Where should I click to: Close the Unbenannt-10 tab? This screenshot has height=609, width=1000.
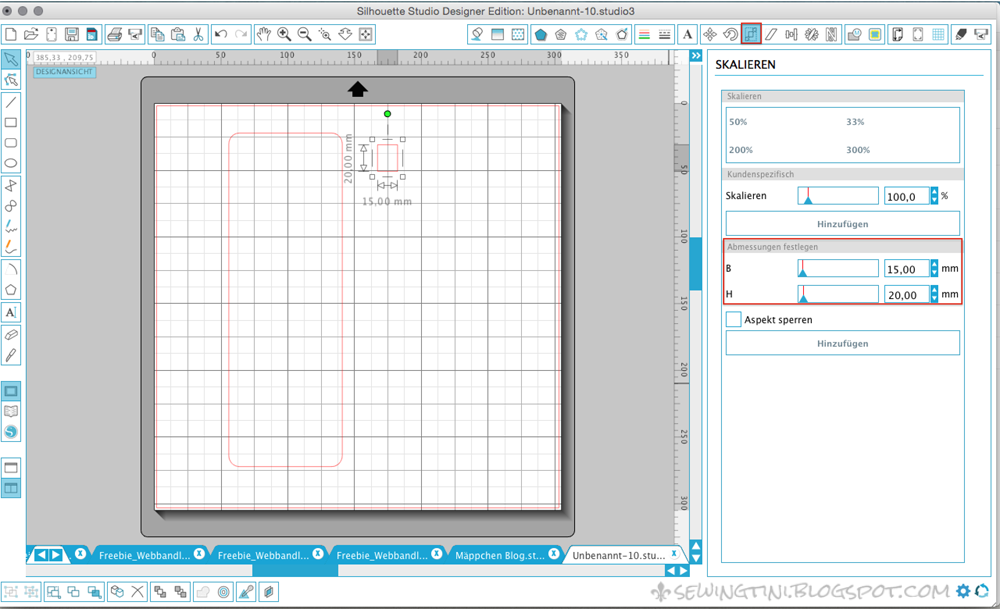point(674,554)
